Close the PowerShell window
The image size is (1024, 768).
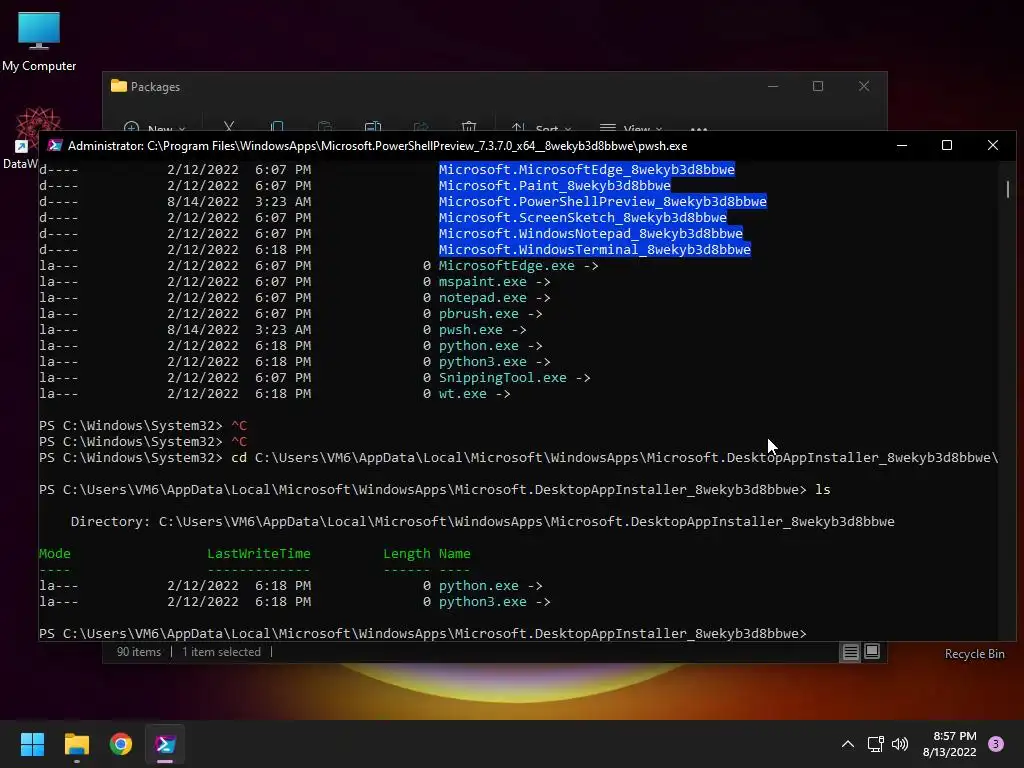993,145
